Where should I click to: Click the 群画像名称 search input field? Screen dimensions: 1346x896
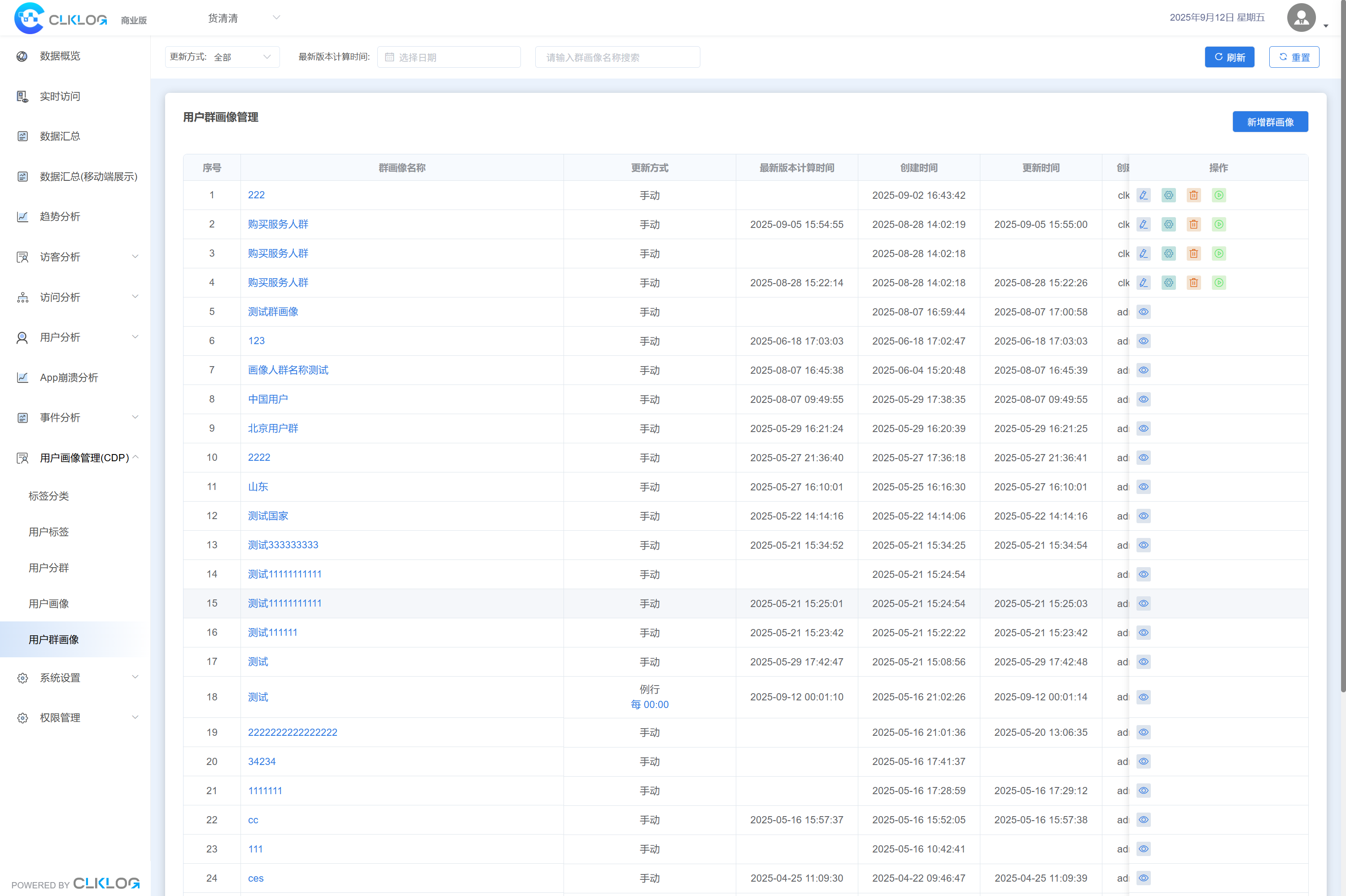(617, 57)
